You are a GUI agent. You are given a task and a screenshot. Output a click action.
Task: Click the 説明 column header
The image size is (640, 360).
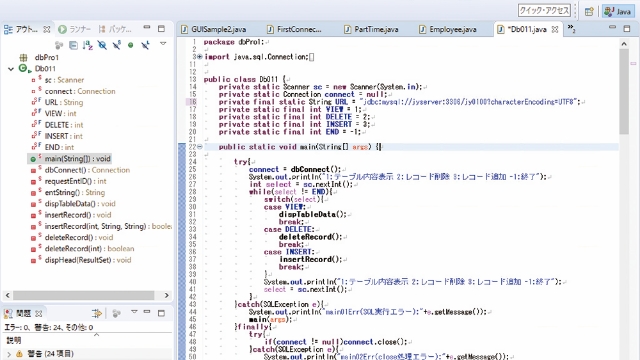click(x=13, y=340)
